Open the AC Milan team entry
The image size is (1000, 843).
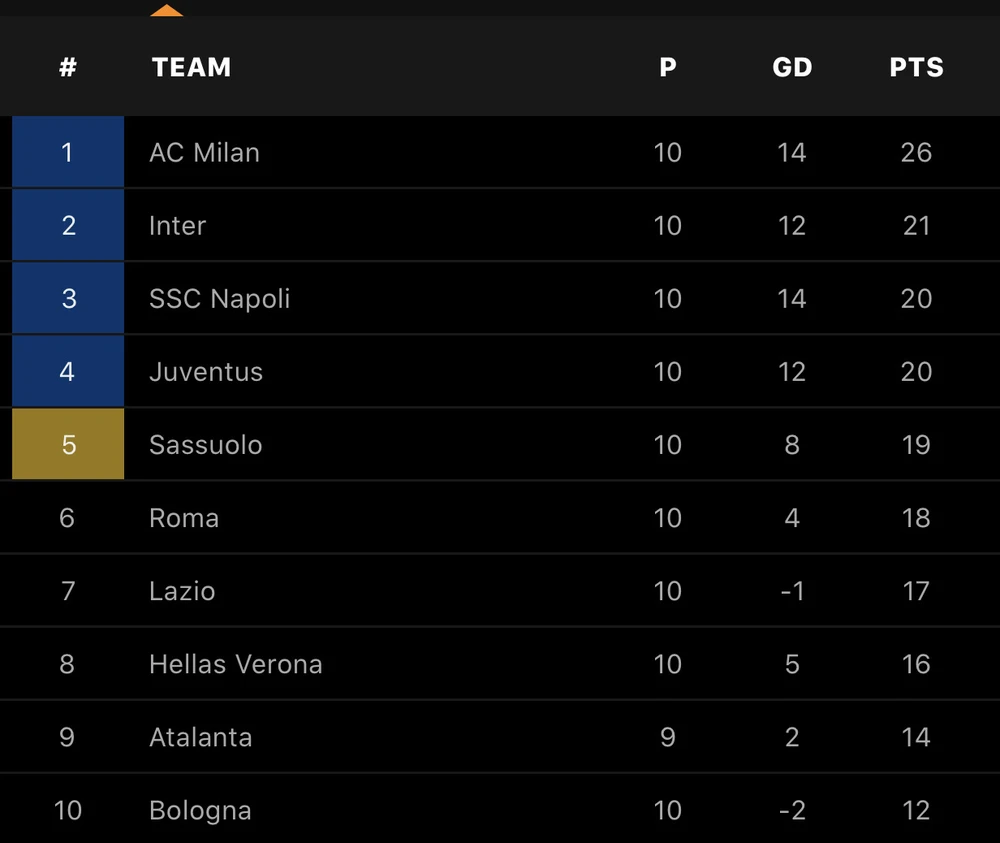coord(204,152)
